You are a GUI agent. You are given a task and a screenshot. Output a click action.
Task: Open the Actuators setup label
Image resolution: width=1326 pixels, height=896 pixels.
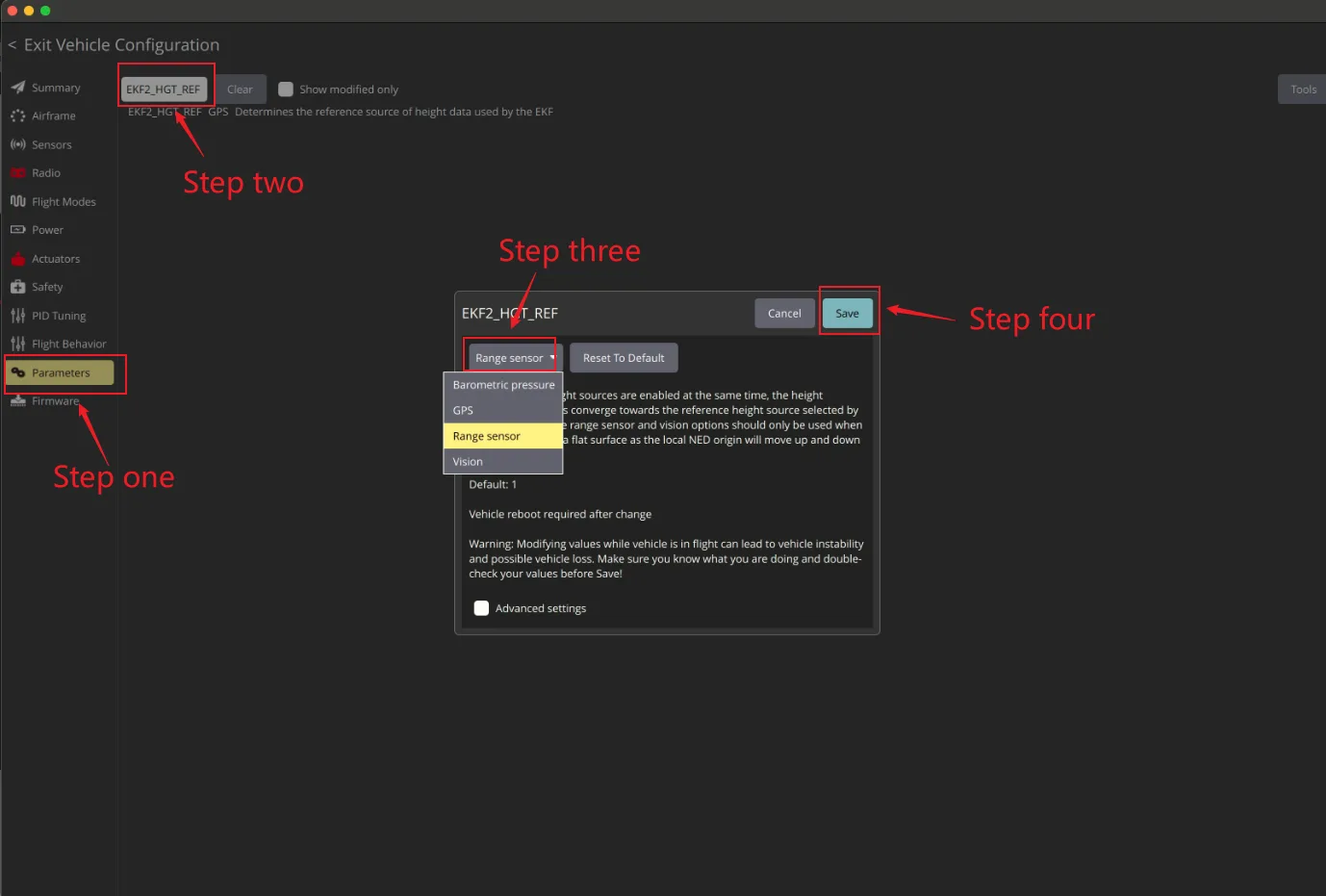point(56,259)
